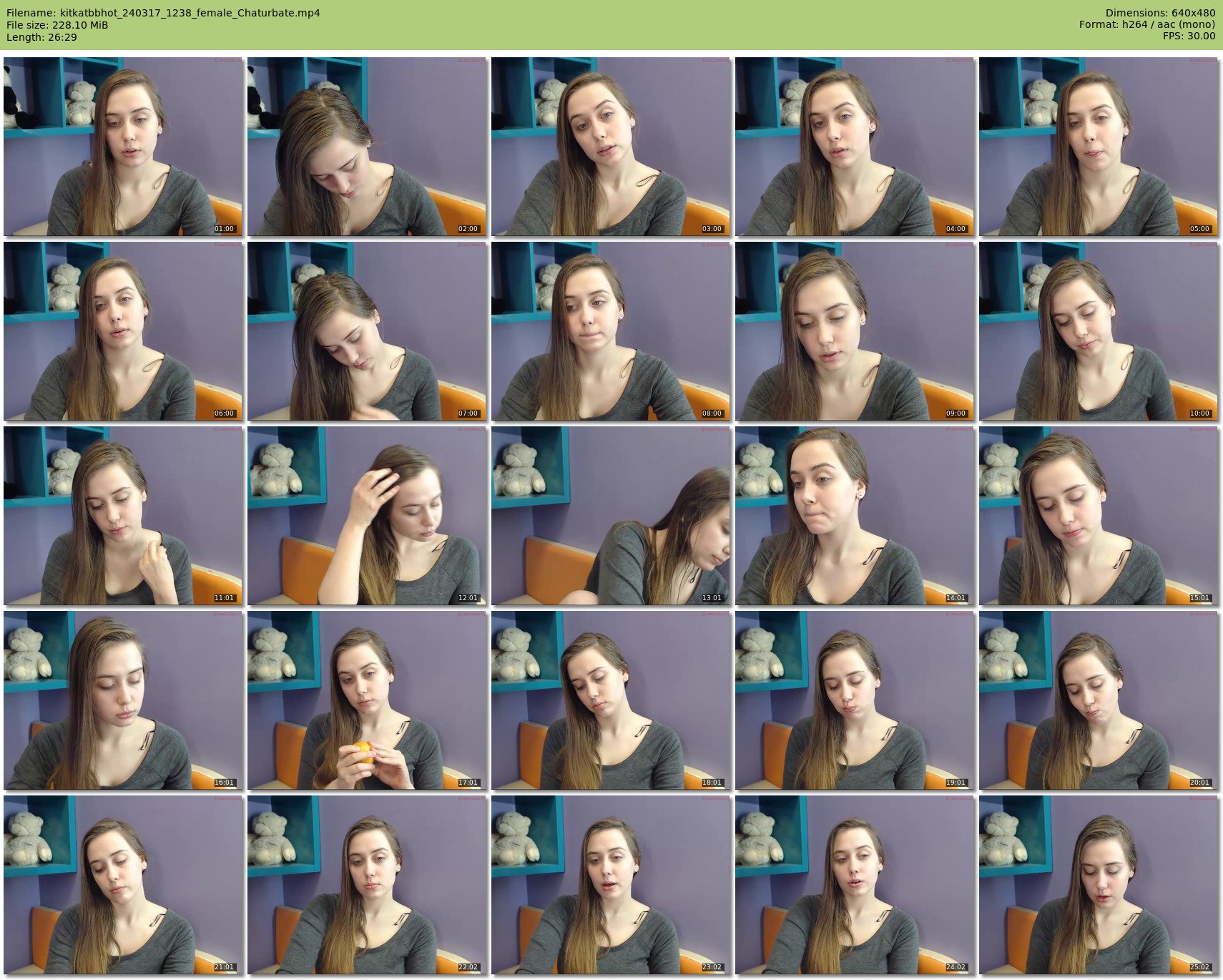Choose the frame with timestamp 24:02
The image size is (1223, 980).
[855, 885]
